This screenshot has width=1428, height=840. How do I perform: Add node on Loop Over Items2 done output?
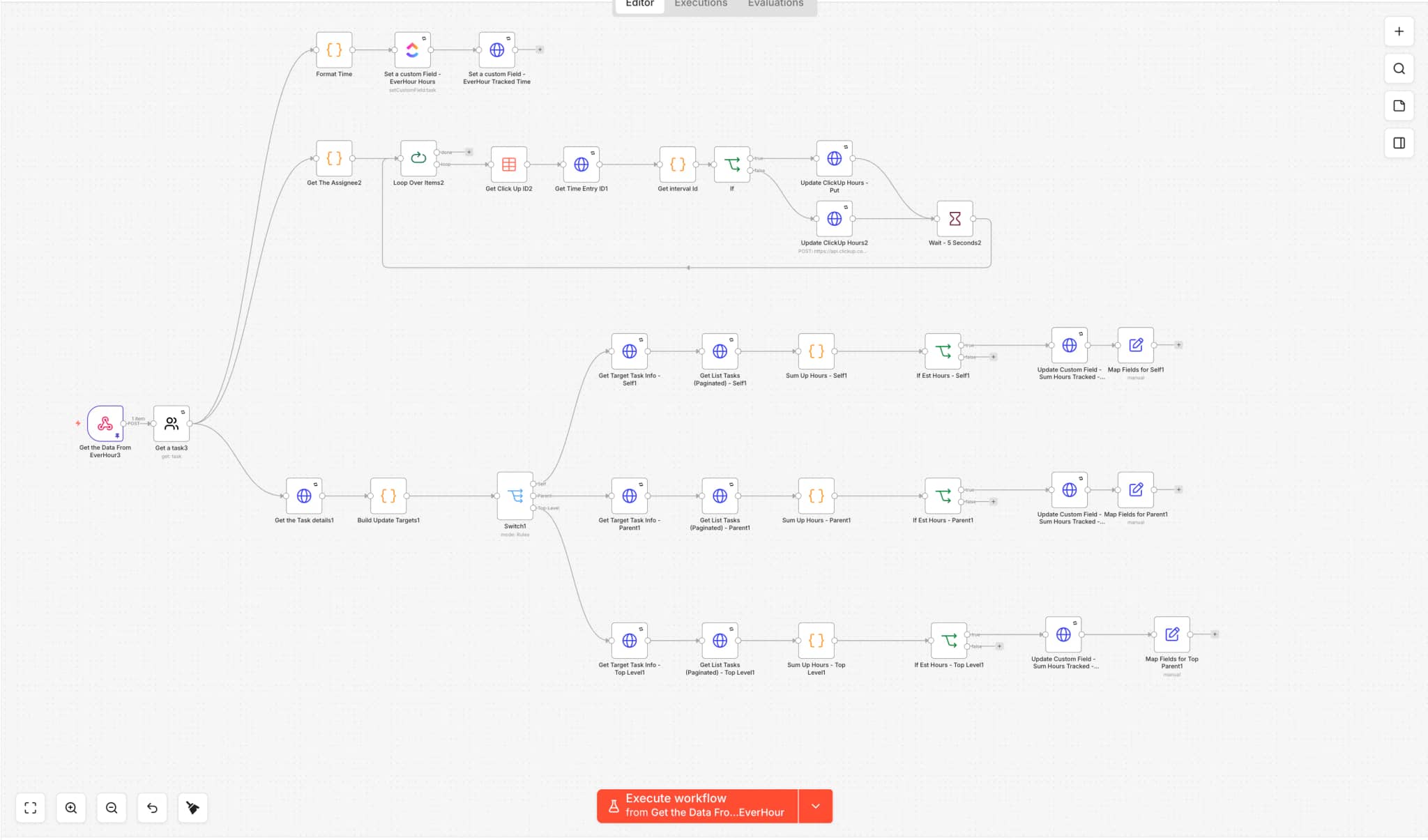(x=469, y=152)
